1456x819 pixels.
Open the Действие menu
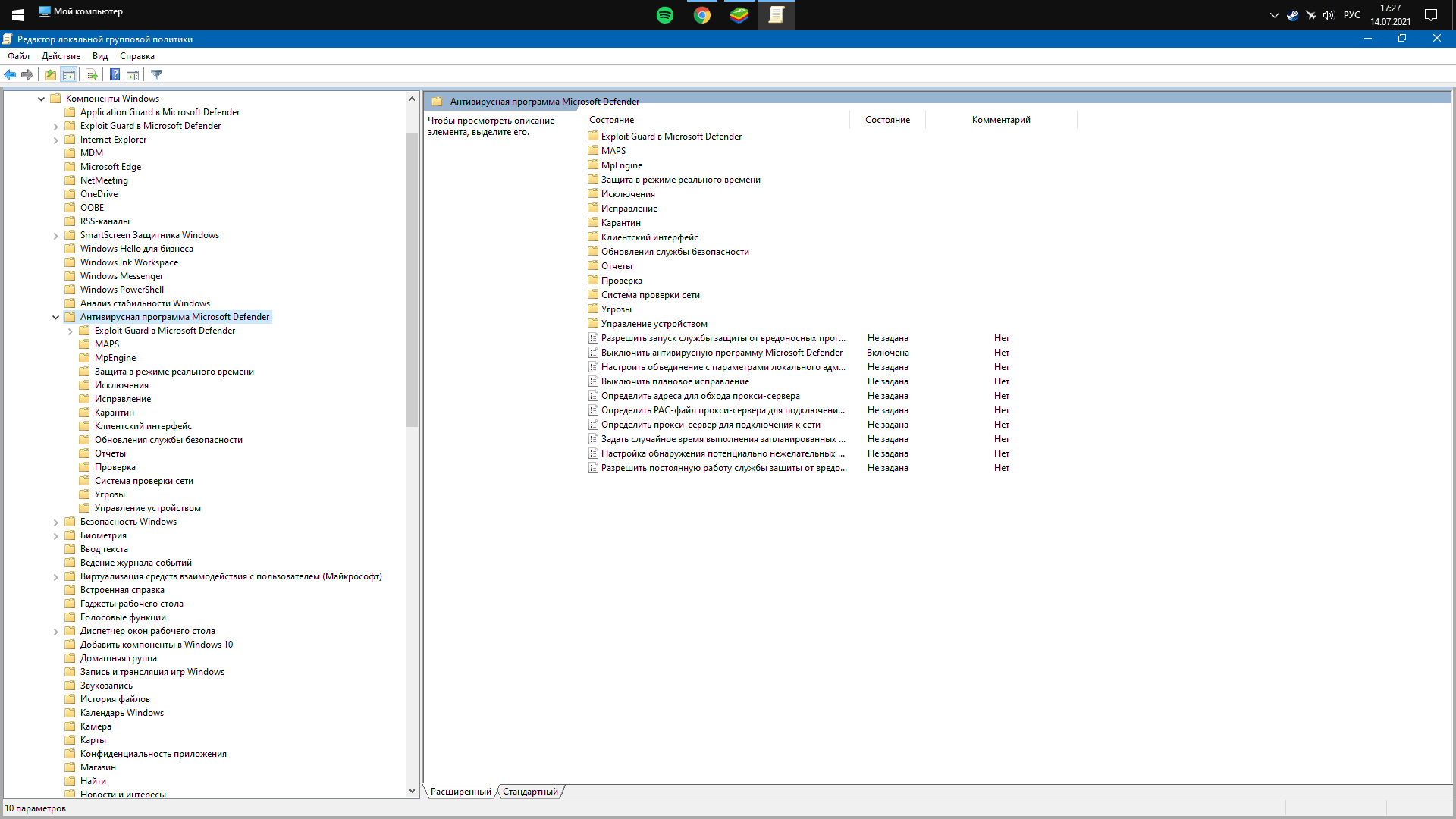coord(61,56)
